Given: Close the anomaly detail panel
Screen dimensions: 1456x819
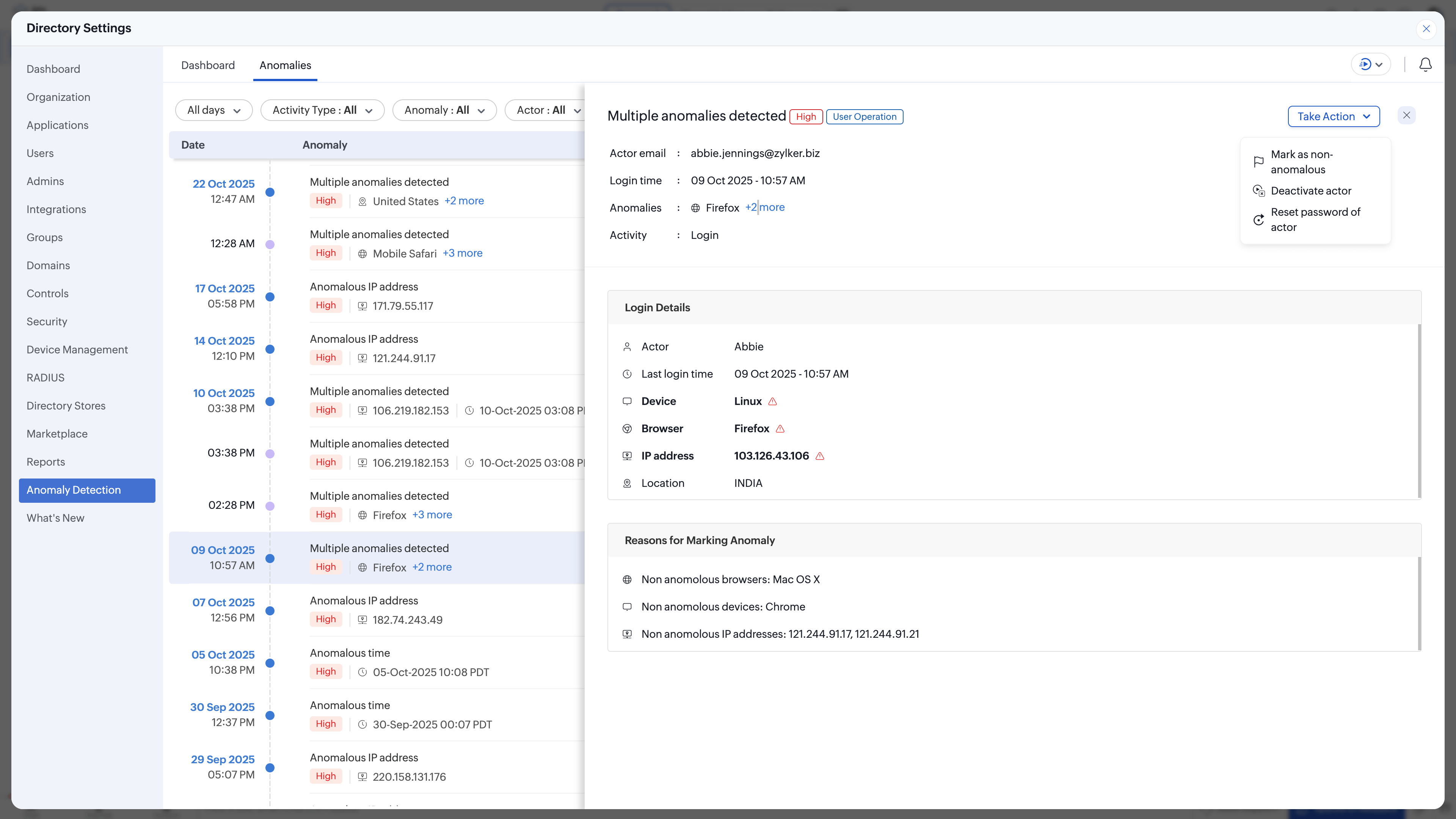Looking at the screenshot, I should 1407,115.
